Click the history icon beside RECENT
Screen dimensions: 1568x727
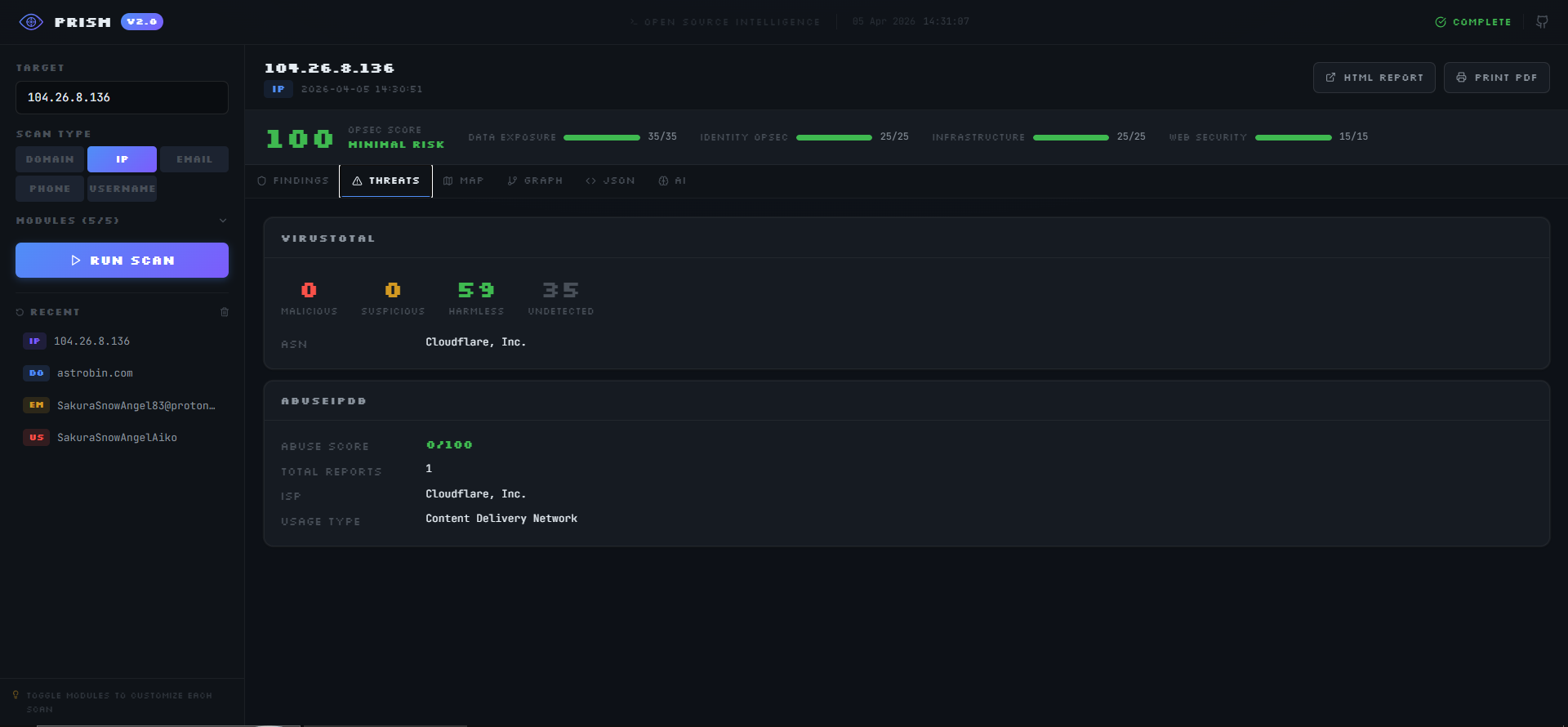[x=20, y=312]
